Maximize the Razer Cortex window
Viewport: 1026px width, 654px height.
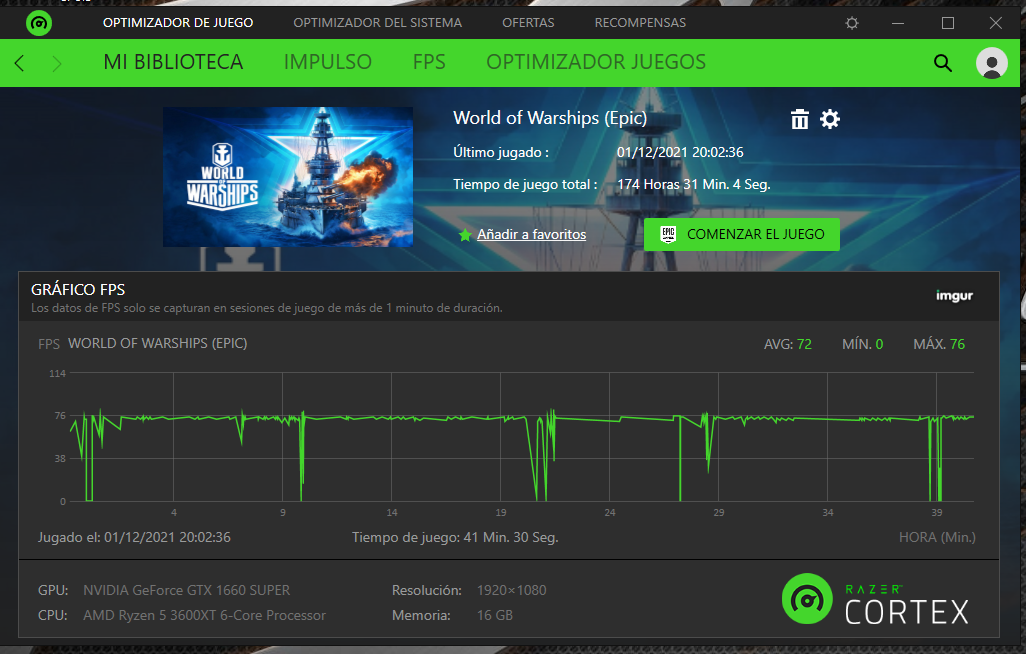947,23
